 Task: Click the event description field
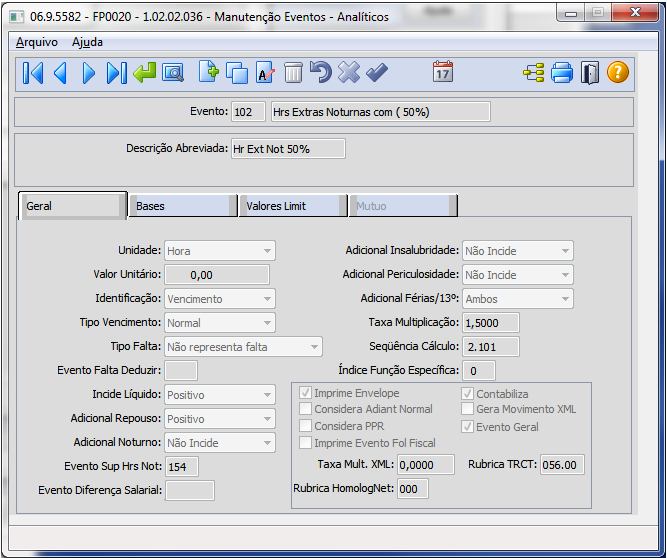pos(381,112)
